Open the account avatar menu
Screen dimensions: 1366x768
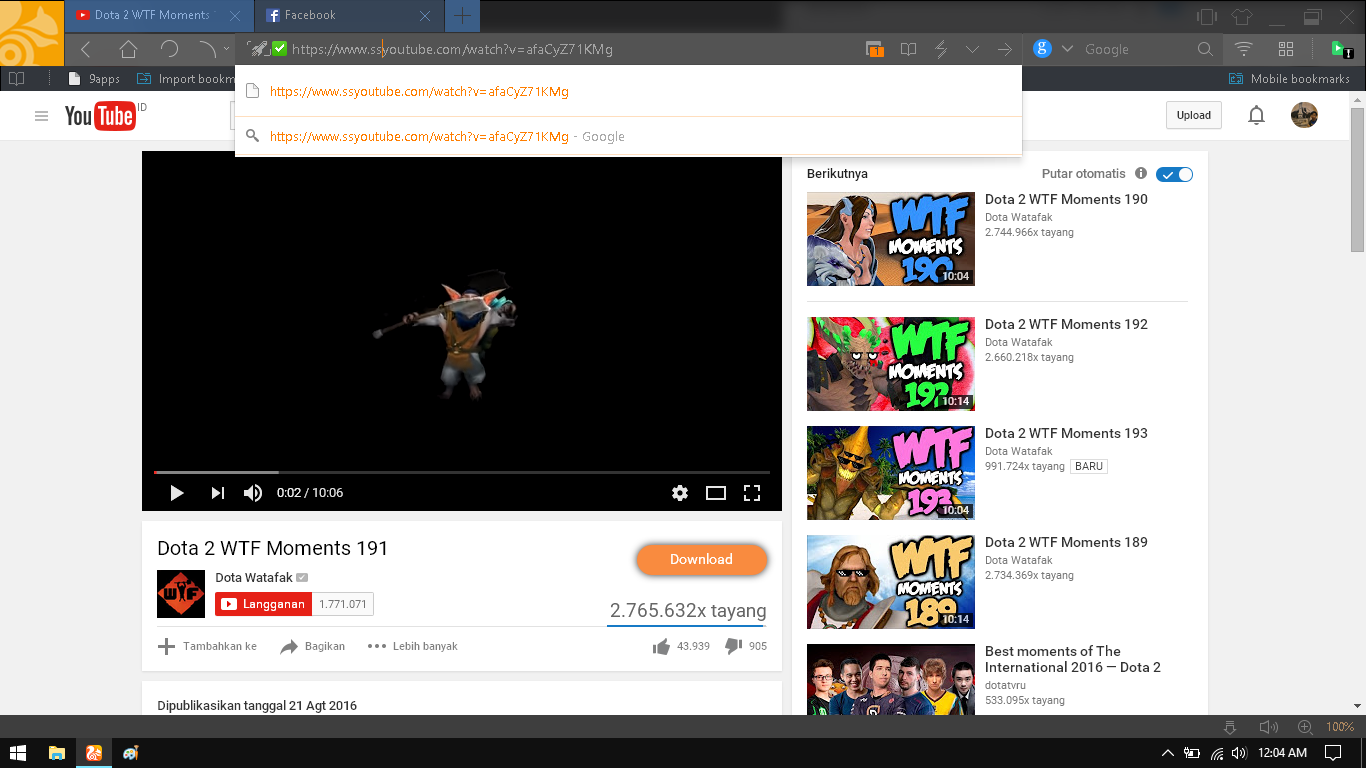1304,115
